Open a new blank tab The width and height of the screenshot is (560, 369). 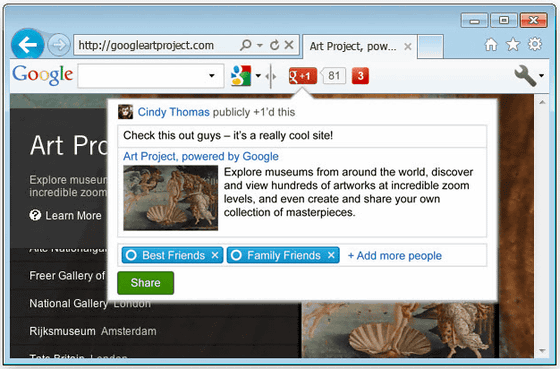click(x=430, y=46)
